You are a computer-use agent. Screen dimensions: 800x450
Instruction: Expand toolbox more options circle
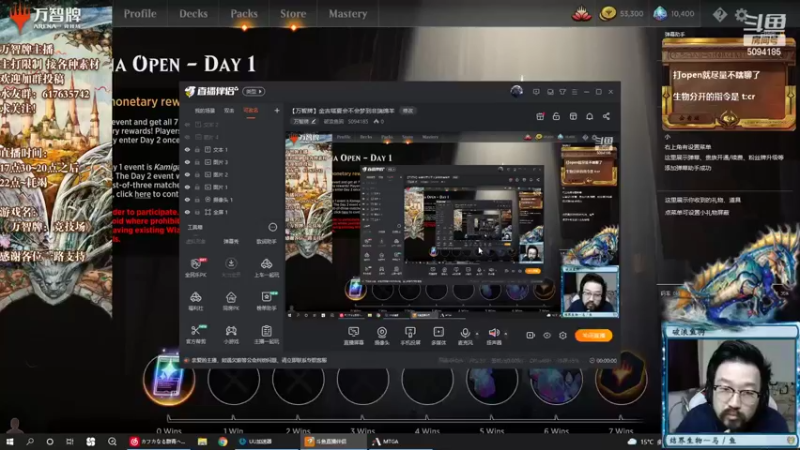pos(272,227)
